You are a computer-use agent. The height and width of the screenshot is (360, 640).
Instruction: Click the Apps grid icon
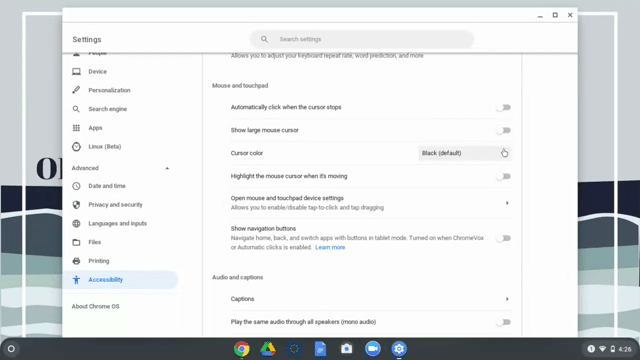click(76, 128)
